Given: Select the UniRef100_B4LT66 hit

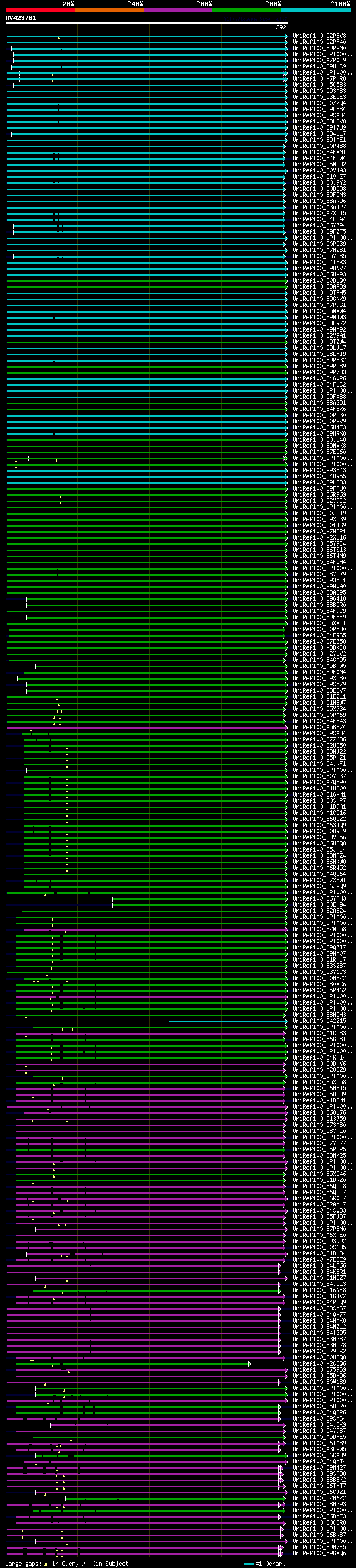Looking at the screenshot, I should [x=319, y=1265].
